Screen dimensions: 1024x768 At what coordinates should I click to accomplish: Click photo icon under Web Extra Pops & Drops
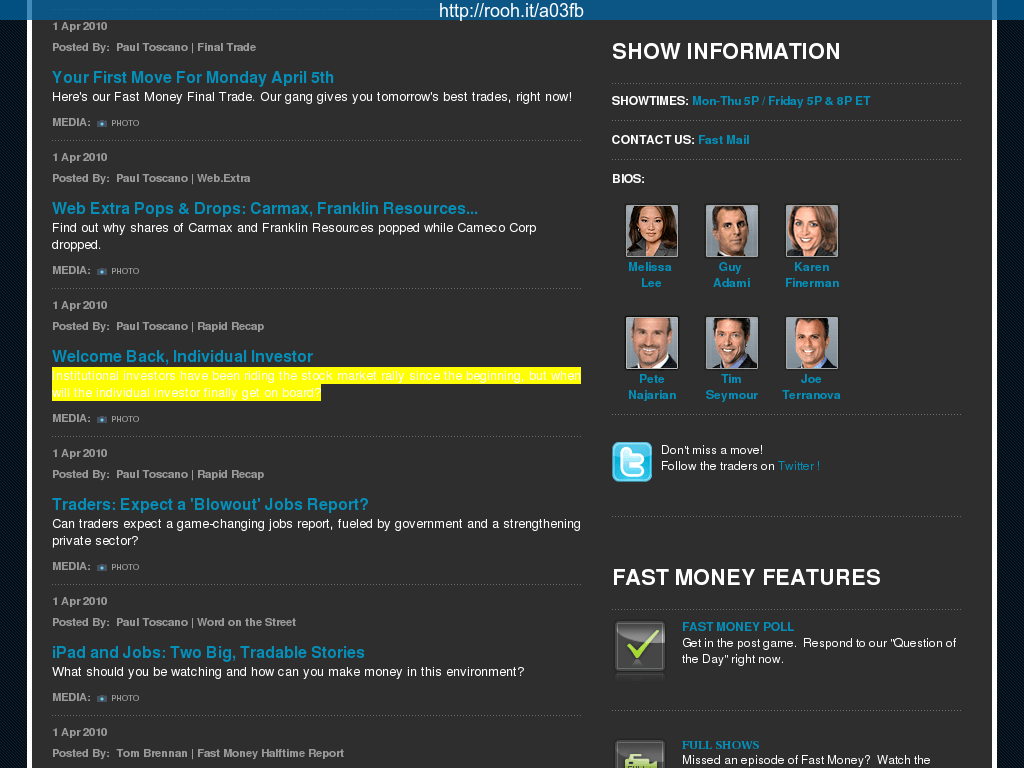tap(102, 271)
